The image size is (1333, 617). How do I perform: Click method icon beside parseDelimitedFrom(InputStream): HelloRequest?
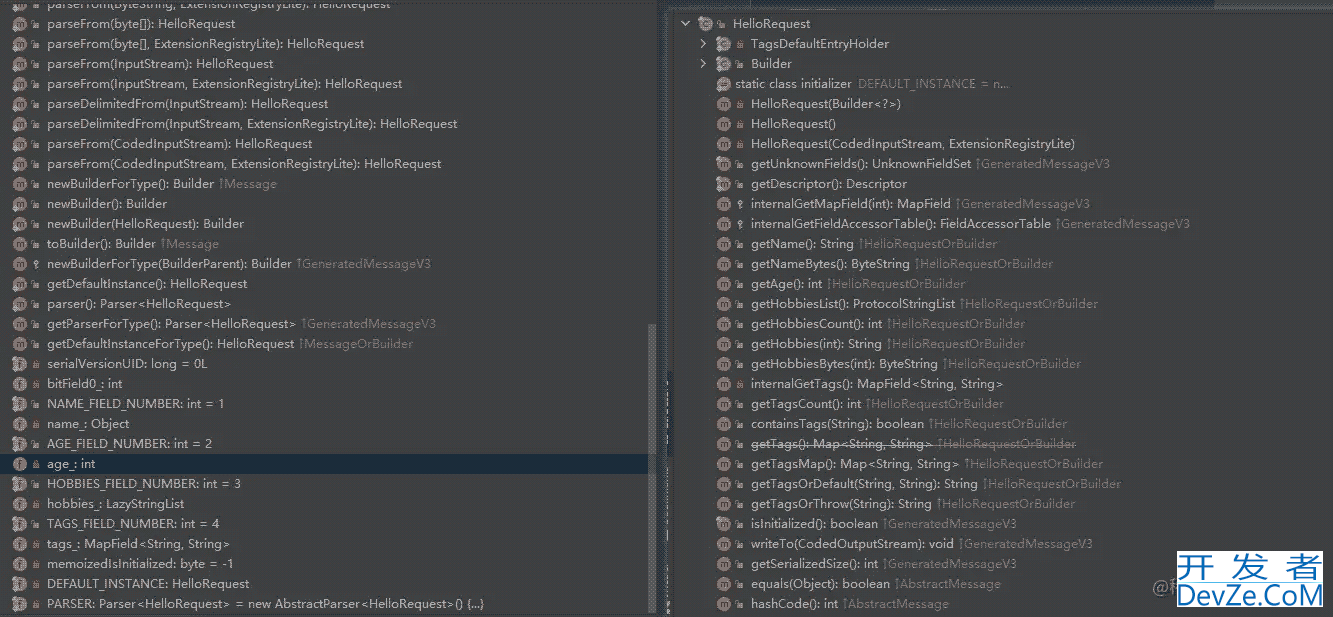(20, 103)
